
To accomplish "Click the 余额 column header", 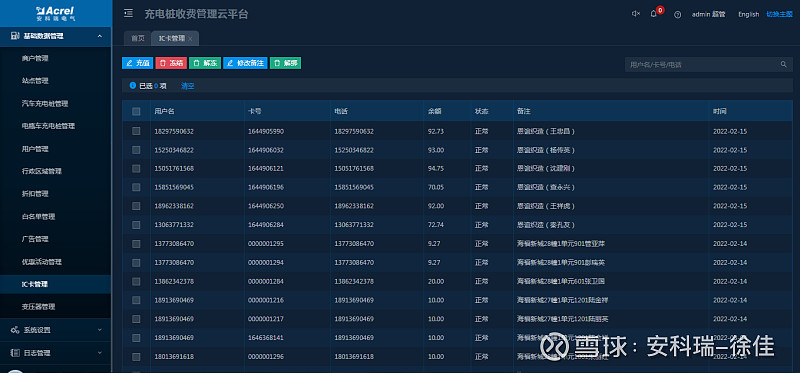I will coord(435,111).
